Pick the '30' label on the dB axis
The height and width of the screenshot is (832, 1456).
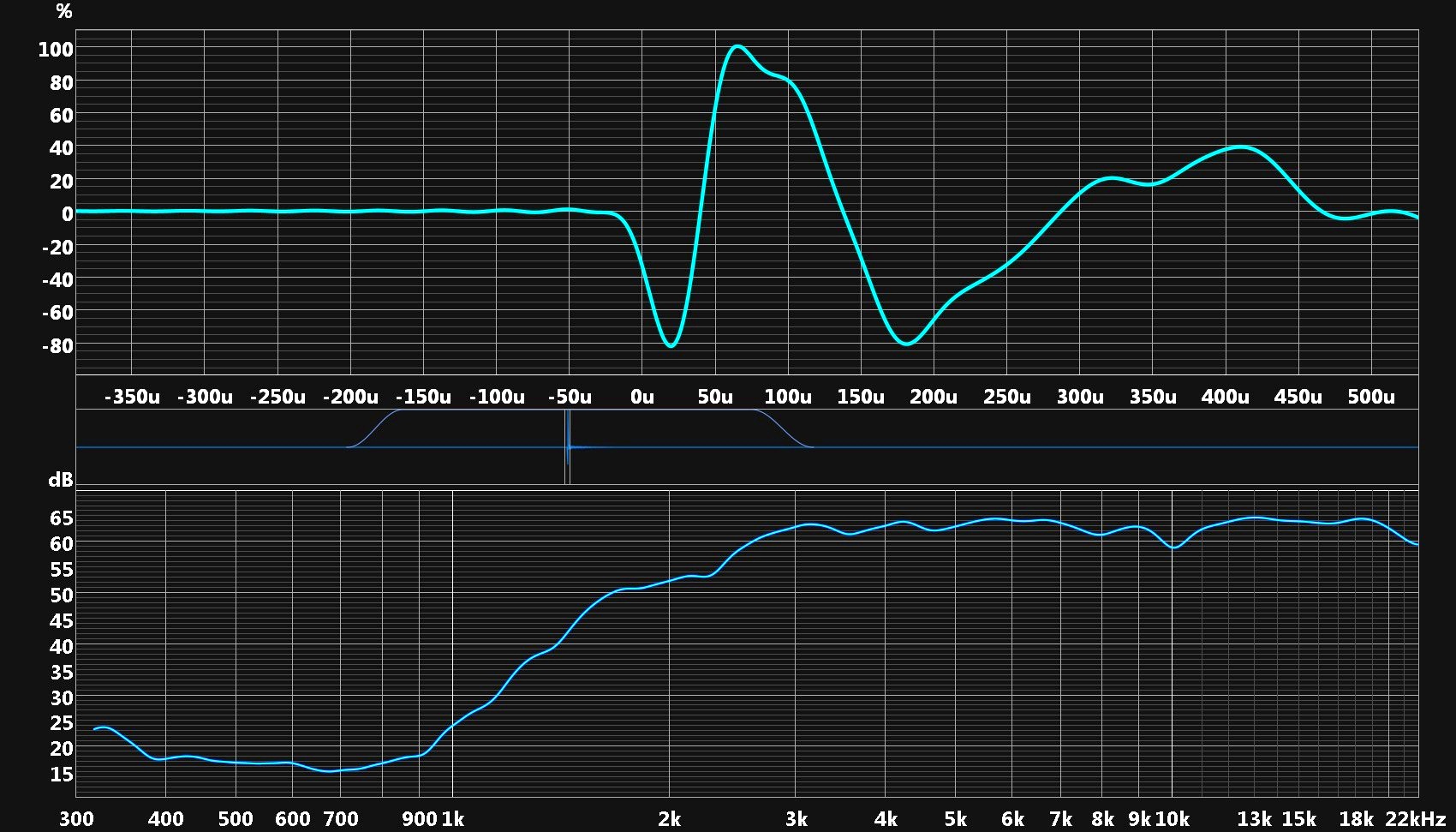[x=62, y=698]
